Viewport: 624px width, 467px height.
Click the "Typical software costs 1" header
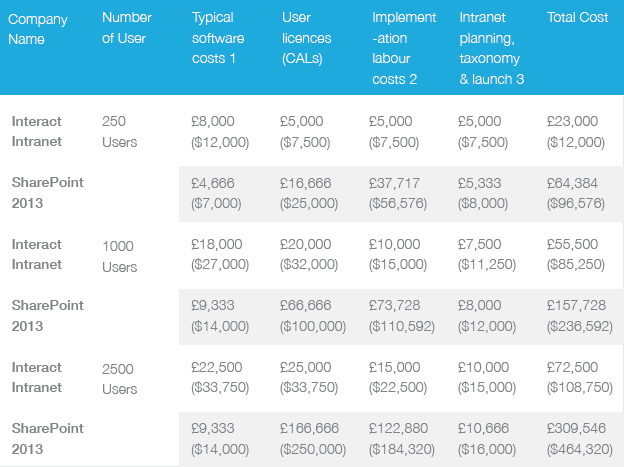(217, 38)
